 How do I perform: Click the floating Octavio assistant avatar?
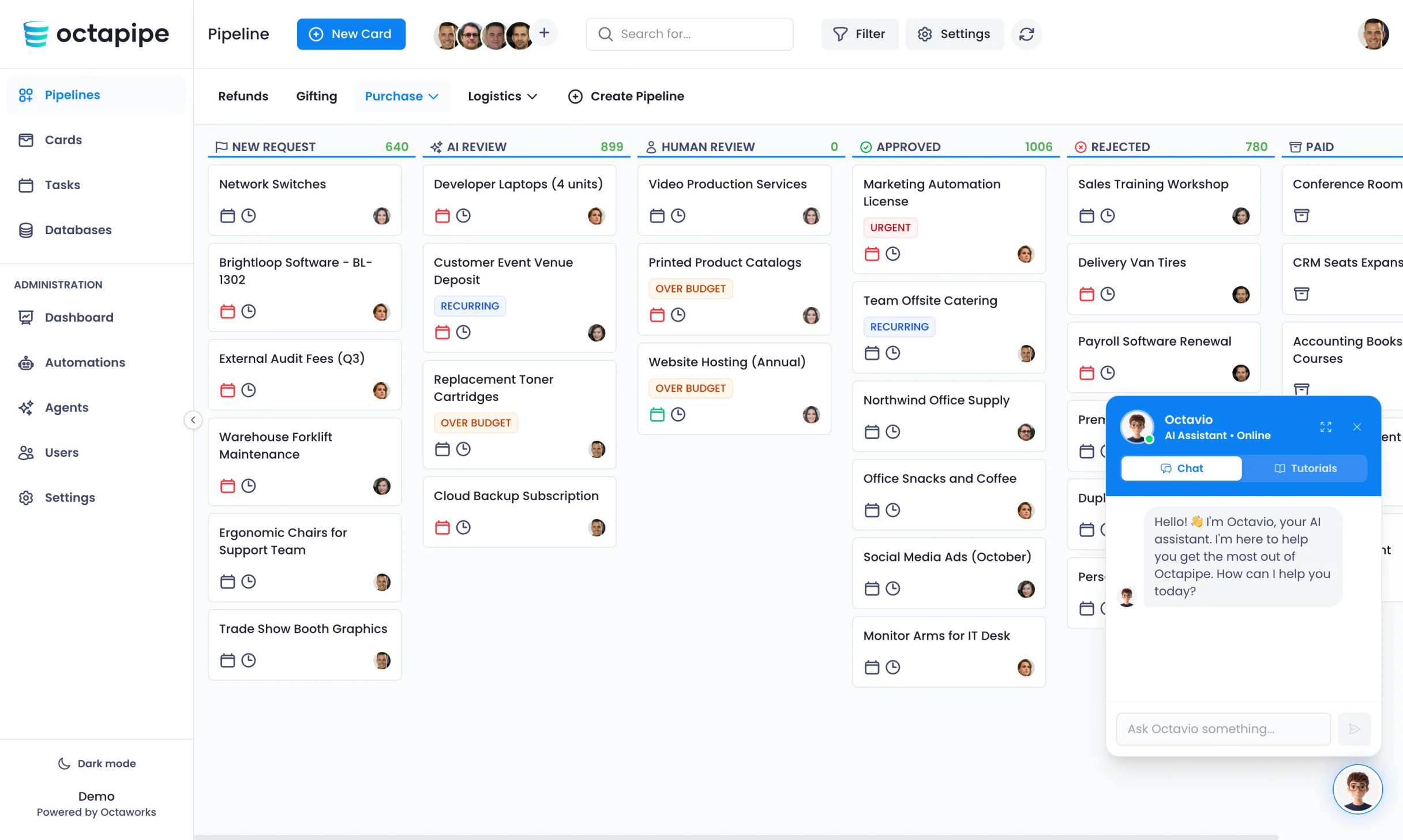tap(1357, 789)
